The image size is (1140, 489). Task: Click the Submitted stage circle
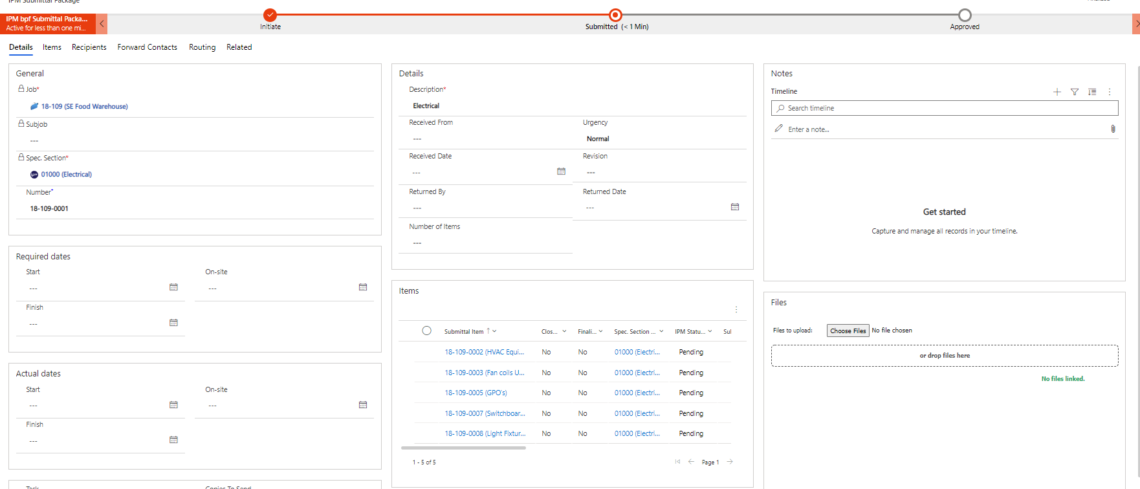click(x=616, y=15)
